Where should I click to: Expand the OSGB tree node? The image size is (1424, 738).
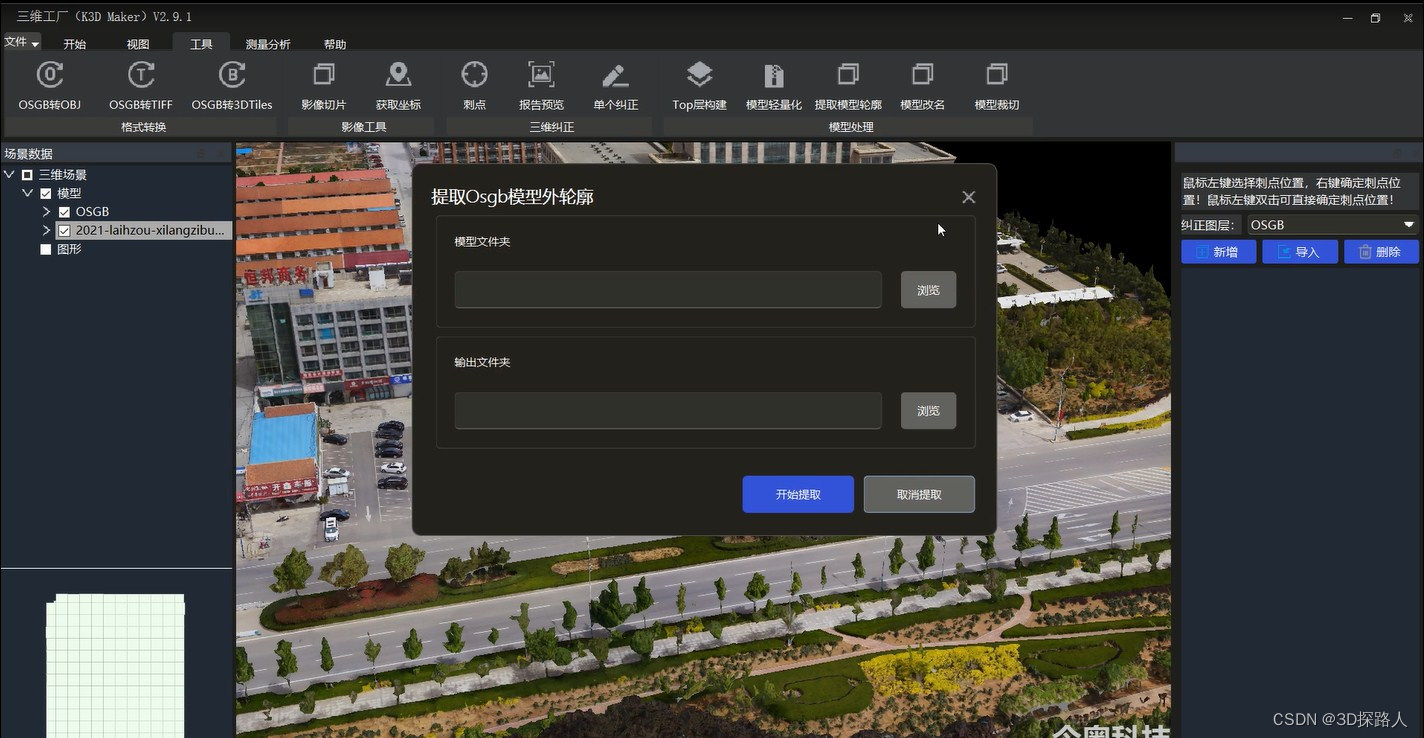[46, 212]
